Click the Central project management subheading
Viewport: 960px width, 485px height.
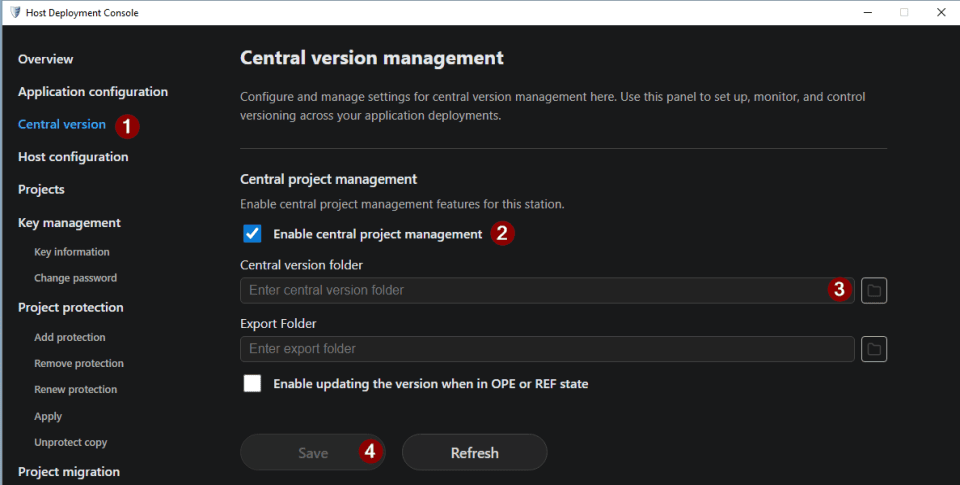[x=328, y=179]
